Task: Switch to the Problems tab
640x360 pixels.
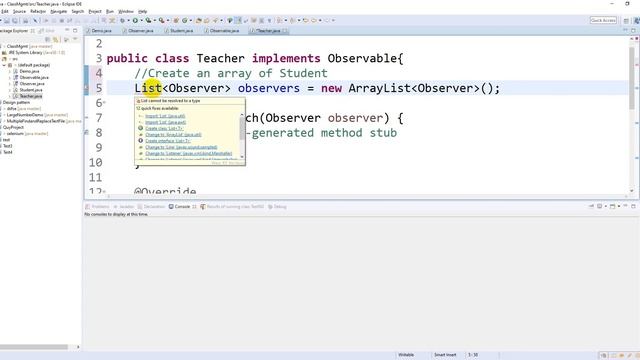Action: 98,207
